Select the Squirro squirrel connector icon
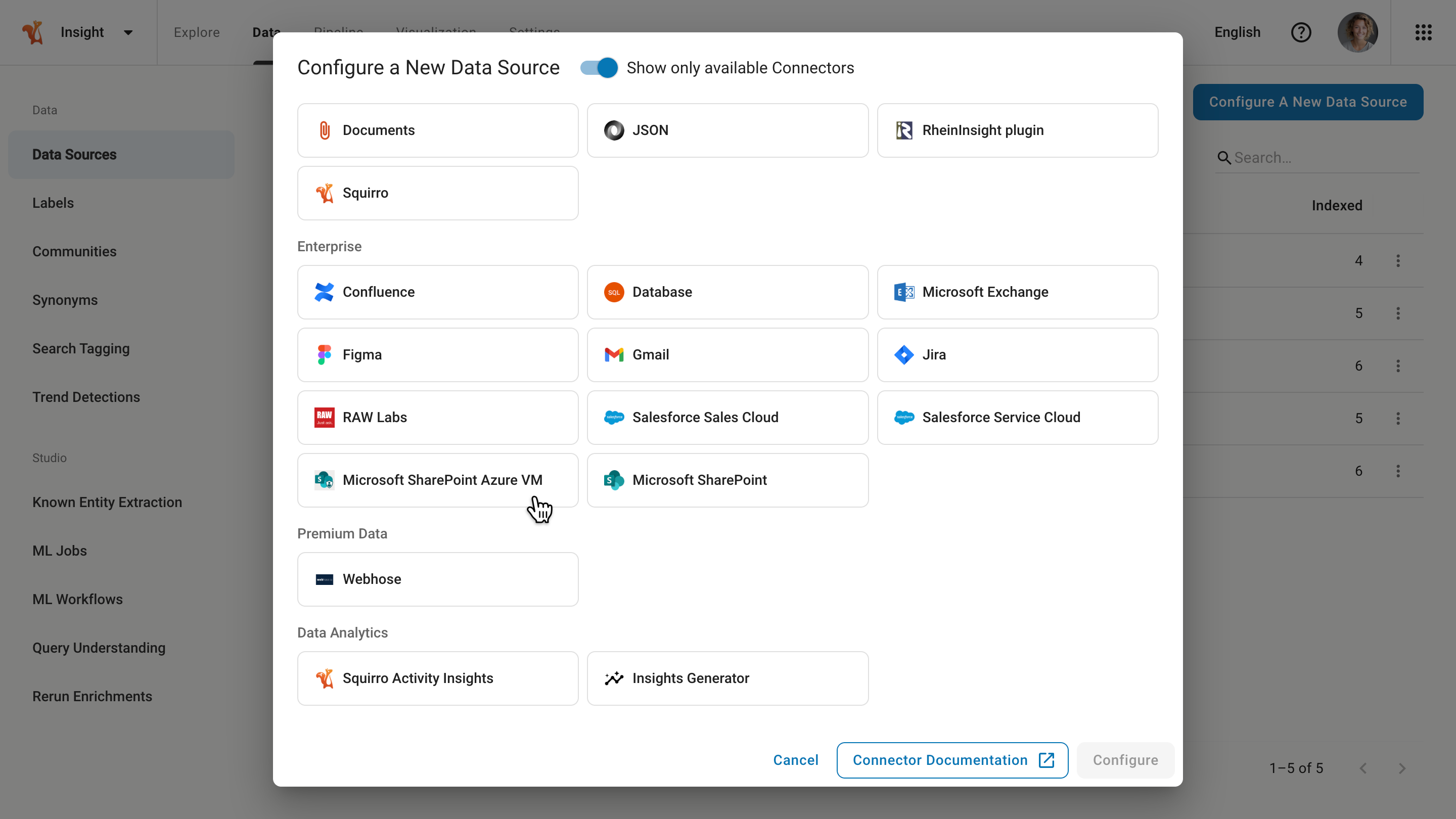This screenshot has width=1456, height=819. (x=325, y=193)
